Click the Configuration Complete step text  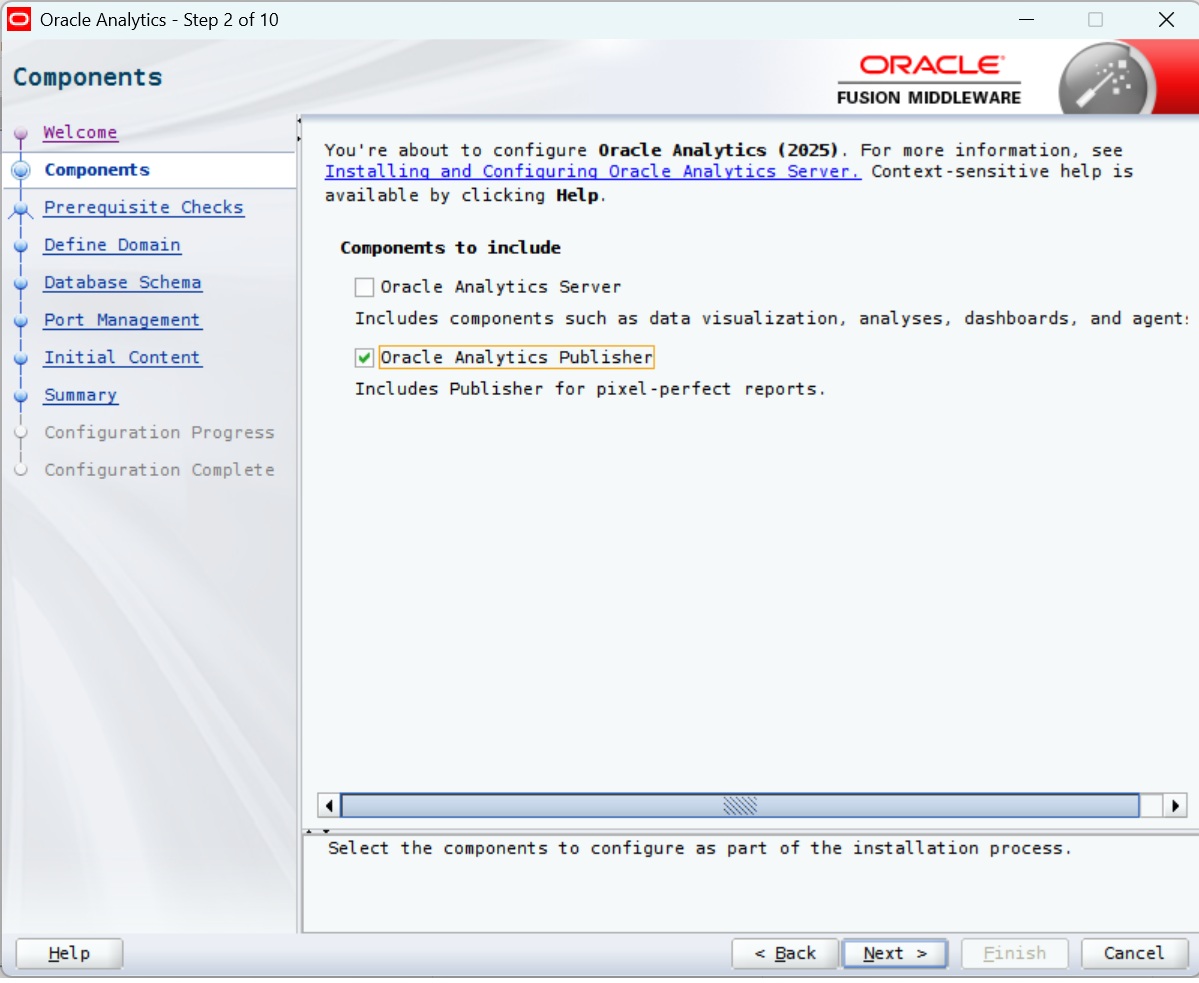coord(159,472)
